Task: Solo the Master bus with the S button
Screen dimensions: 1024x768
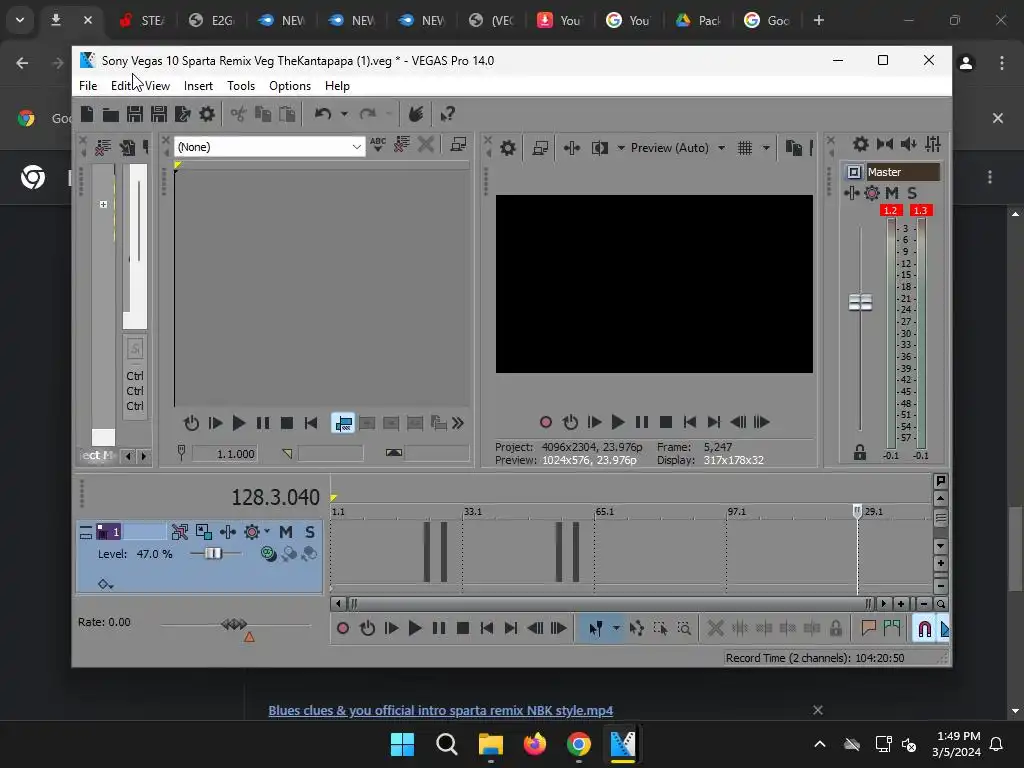Action: (x=912, y=193)
